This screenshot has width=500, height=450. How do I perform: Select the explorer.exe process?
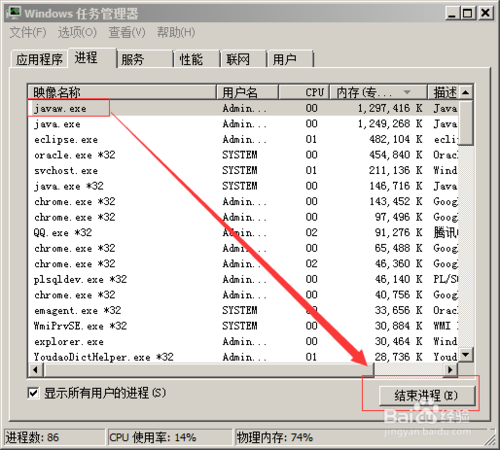243,342
